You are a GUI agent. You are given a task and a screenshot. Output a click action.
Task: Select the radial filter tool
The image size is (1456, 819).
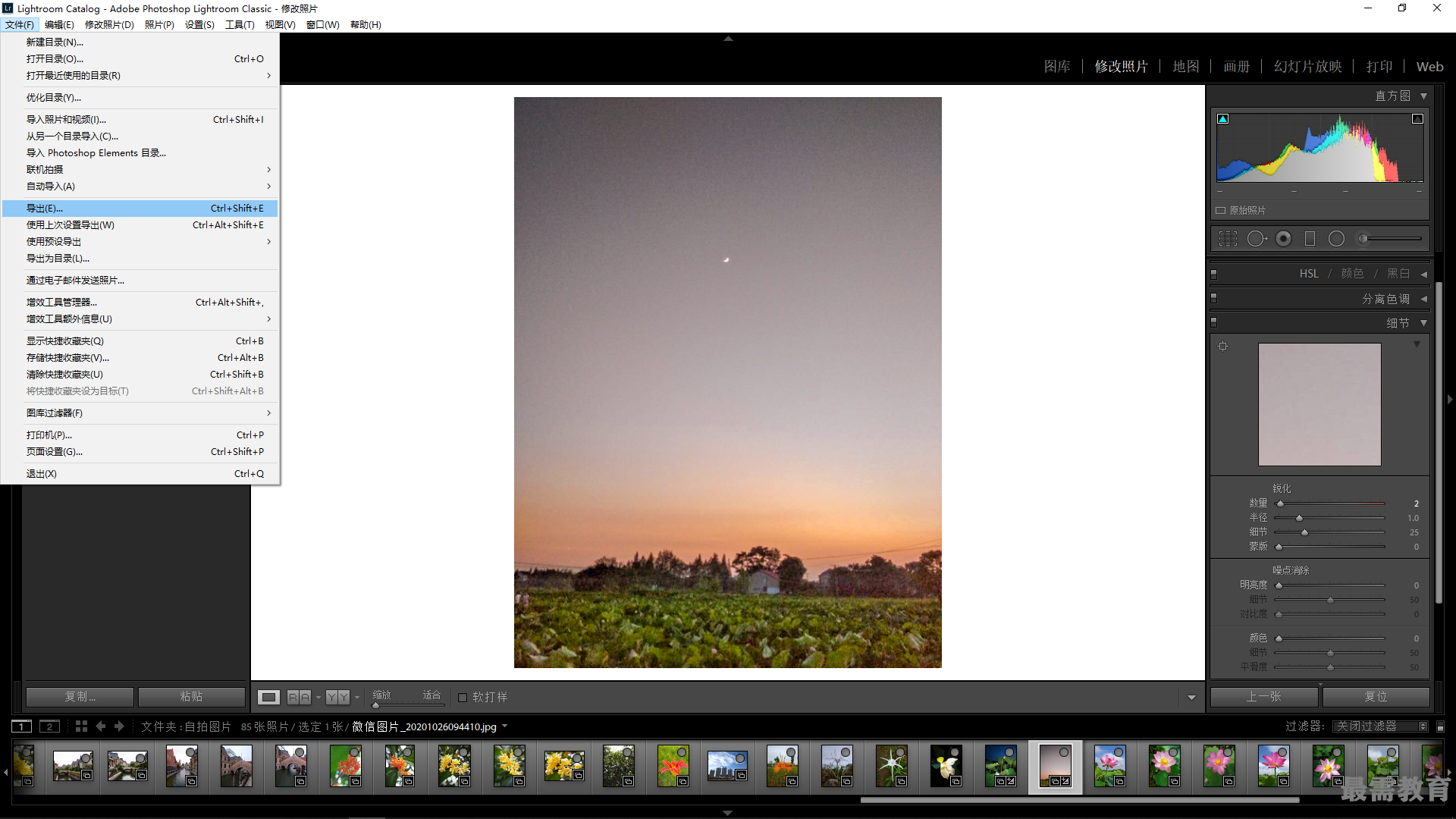[1336, 239]
